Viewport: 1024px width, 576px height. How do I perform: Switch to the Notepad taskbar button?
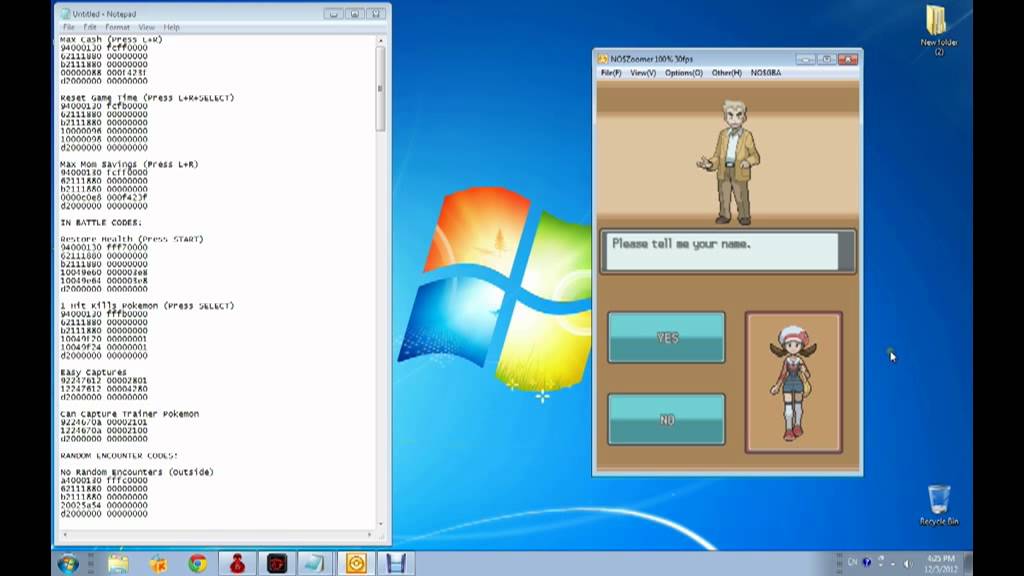pos(315,563)
